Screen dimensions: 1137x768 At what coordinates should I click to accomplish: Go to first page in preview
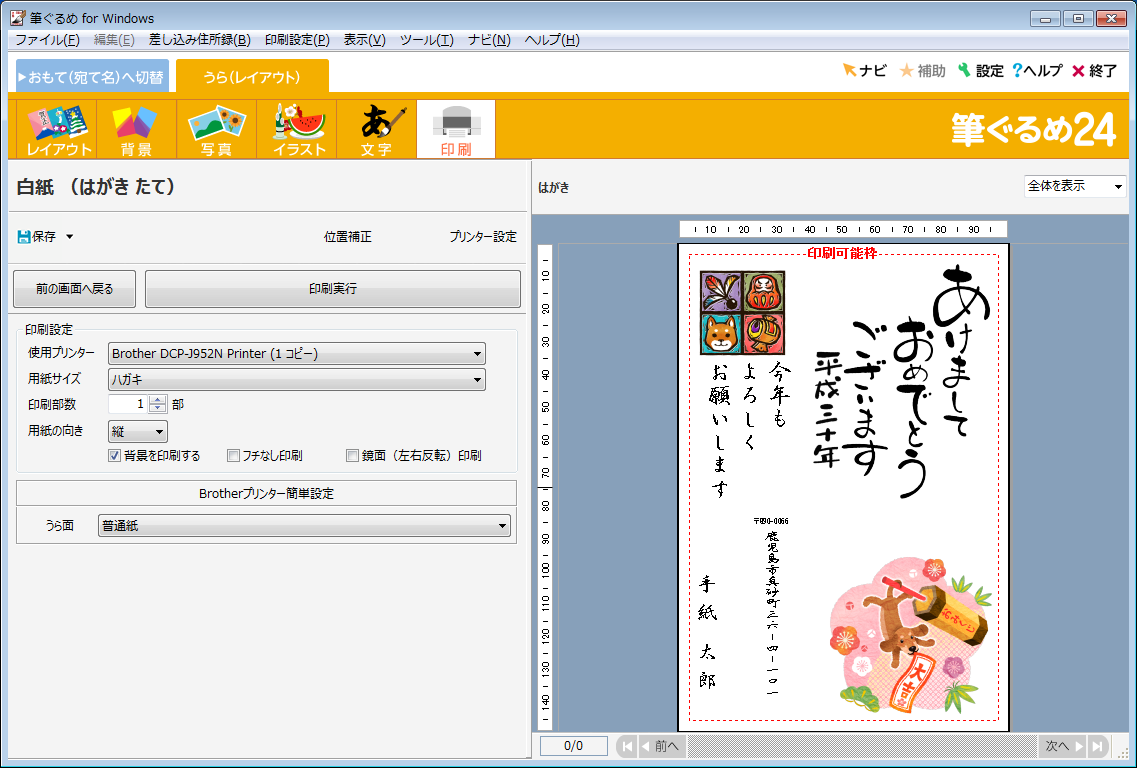point(627,746)
